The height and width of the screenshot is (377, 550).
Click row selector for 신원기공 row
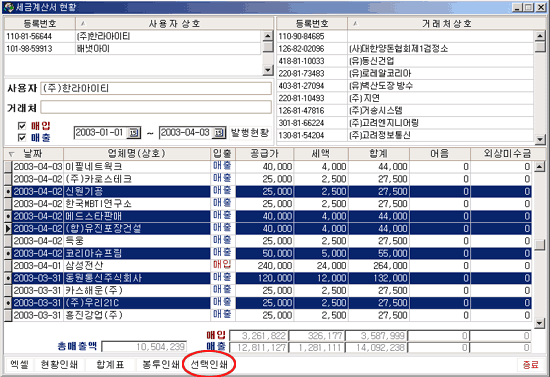click(x=8, y=191)
